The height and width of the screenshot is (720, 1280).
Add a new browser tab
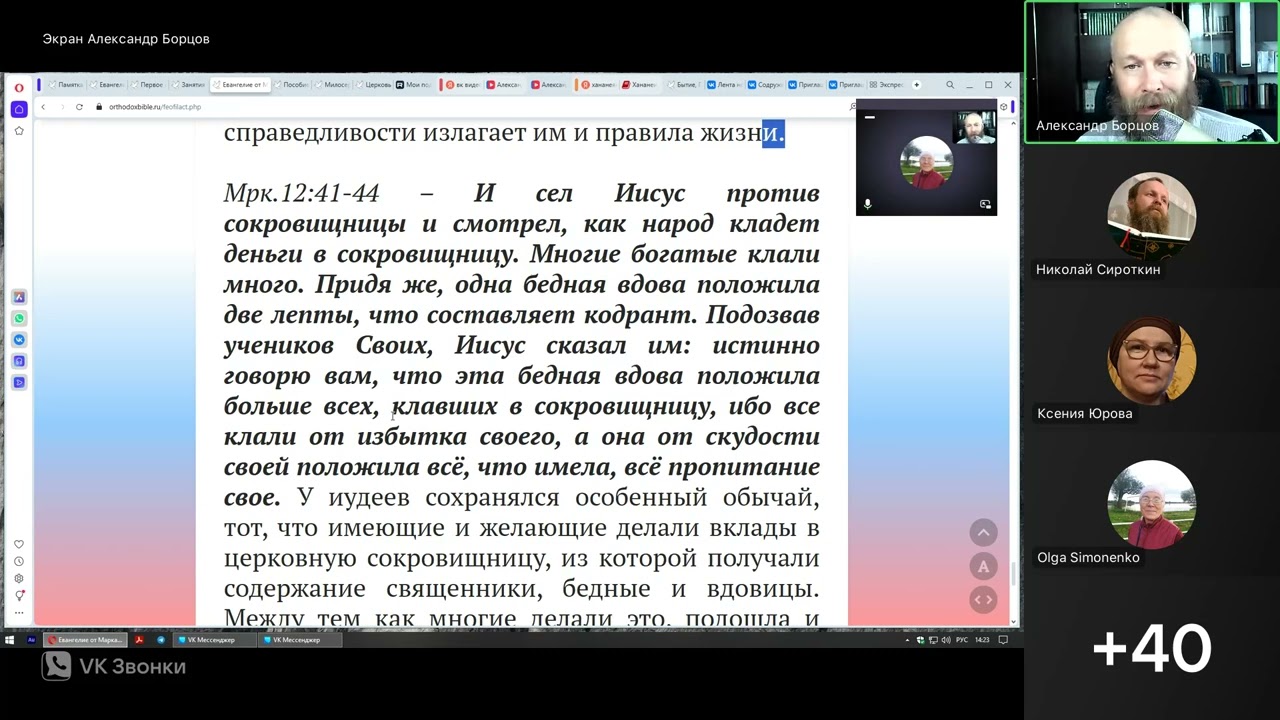(x=916, y=85)
